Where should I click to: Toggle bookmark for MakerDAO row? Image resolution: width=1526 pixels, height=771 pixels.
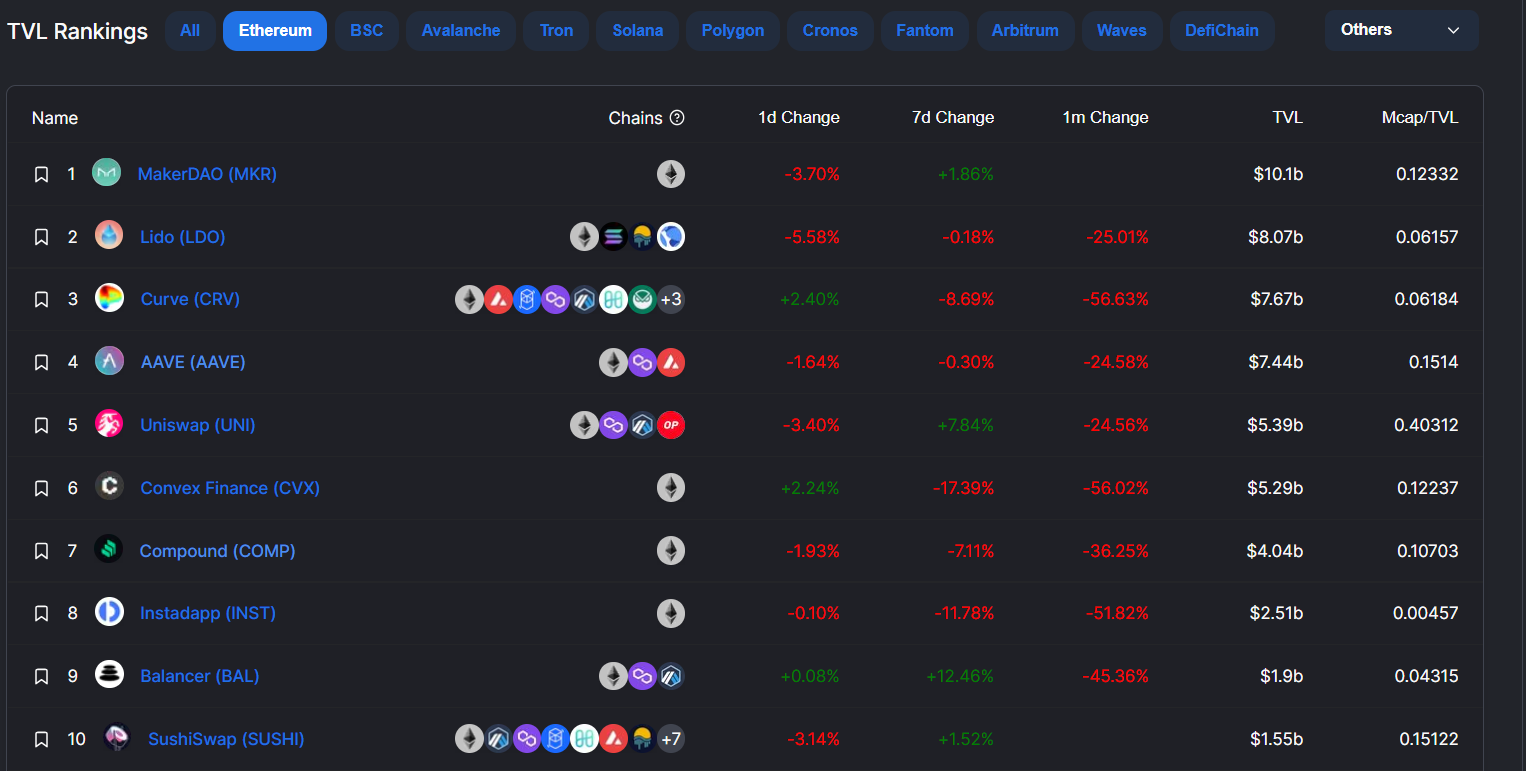coord(41,174)
